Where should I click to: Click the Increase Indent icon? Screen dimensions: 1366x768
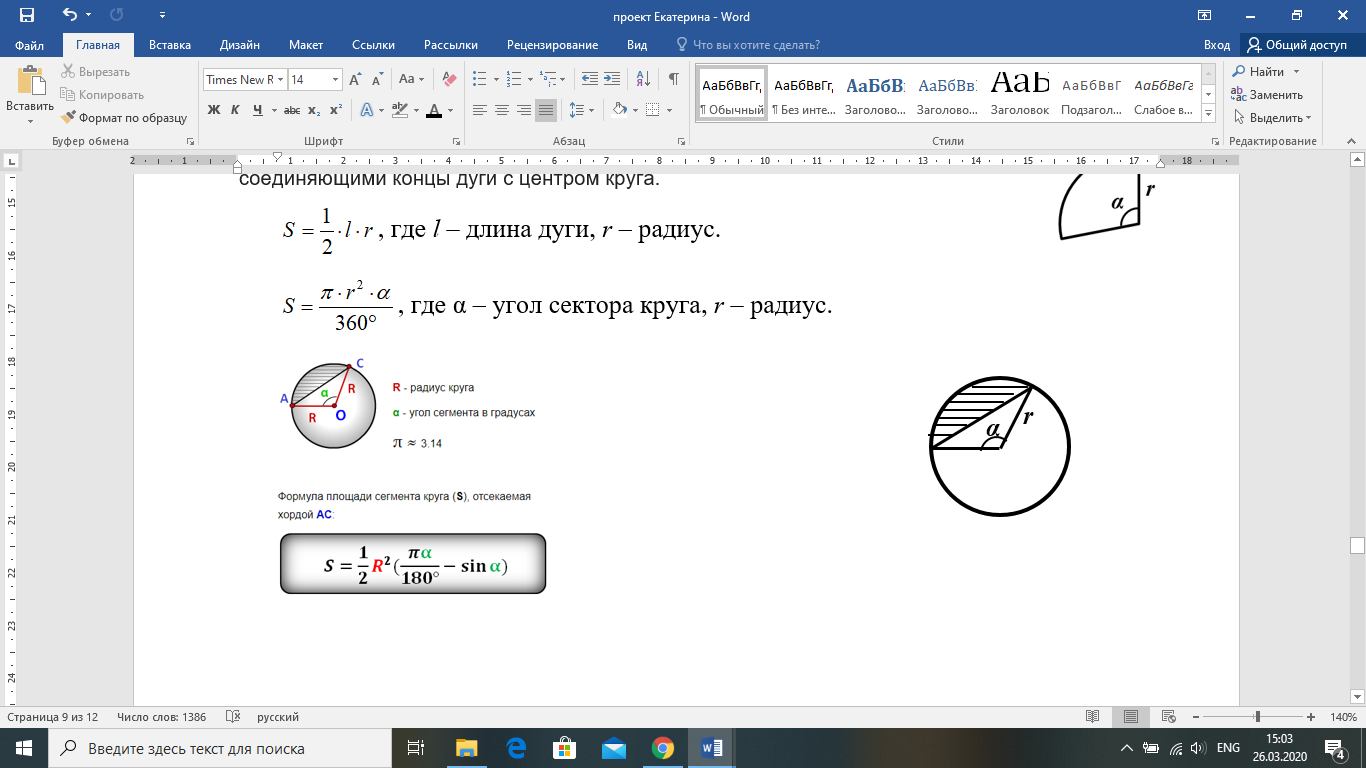point(612,79)
